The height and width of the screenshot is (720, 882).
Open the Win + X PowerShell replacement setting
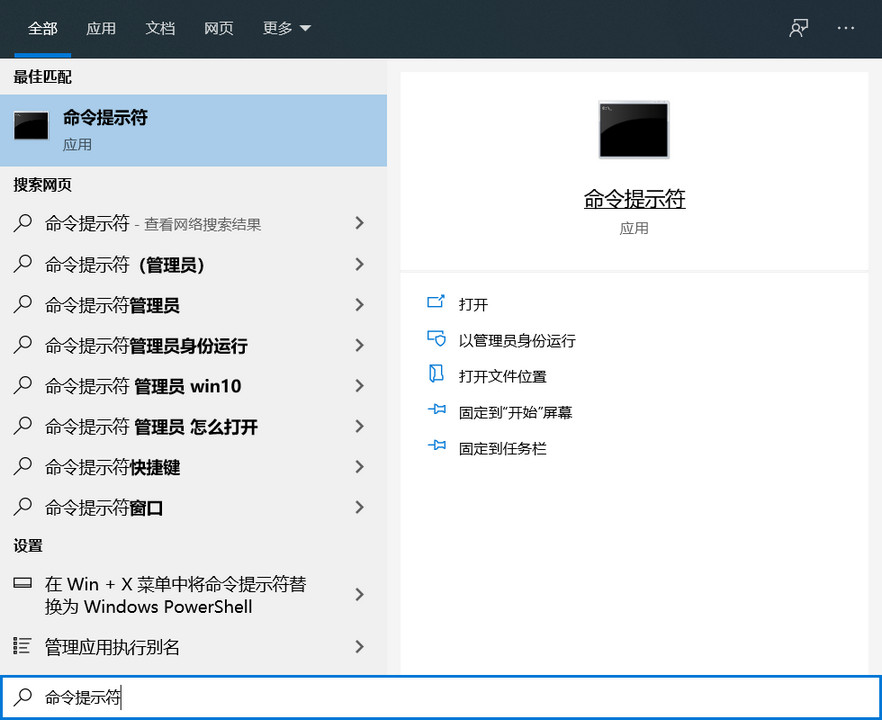tap(180, 594)
